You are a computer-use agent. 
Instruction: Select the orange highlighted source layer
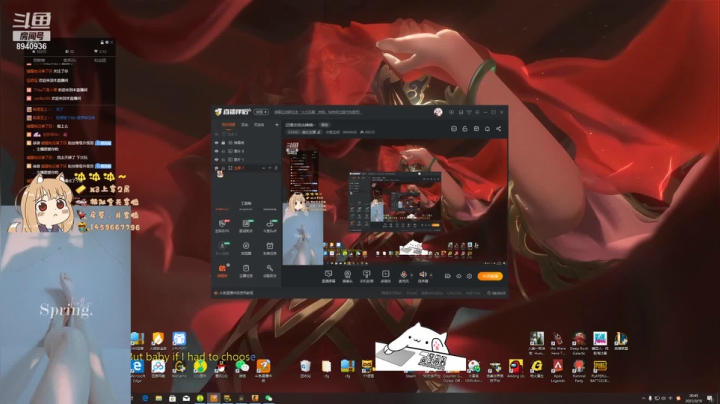coord(247,168)
